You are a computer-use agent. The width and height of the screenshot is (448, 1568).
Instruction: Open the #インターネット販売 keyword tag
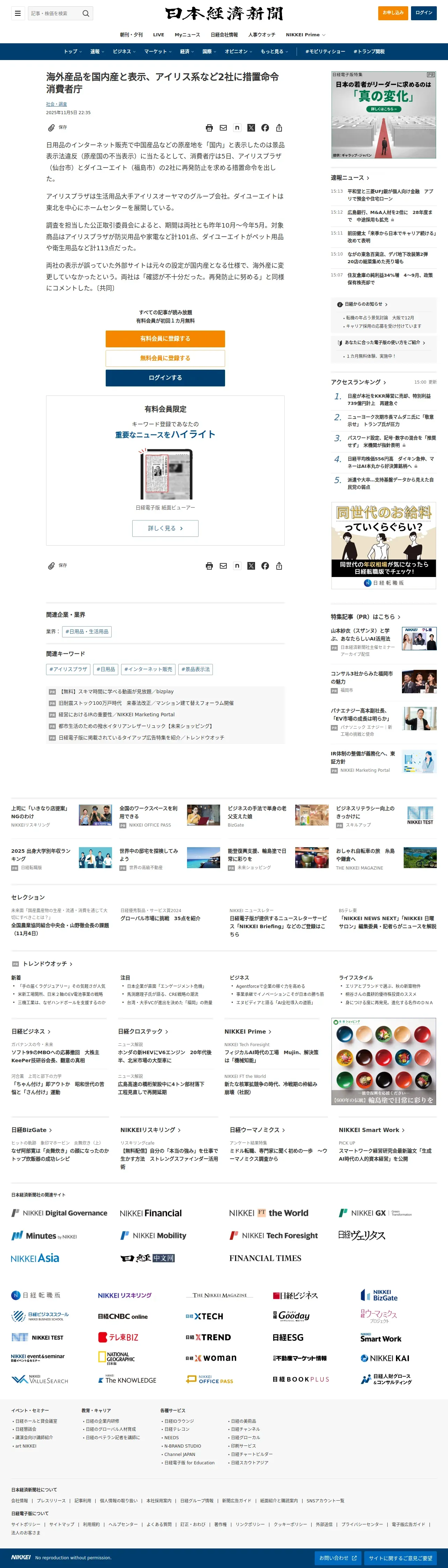pos(148,669)
